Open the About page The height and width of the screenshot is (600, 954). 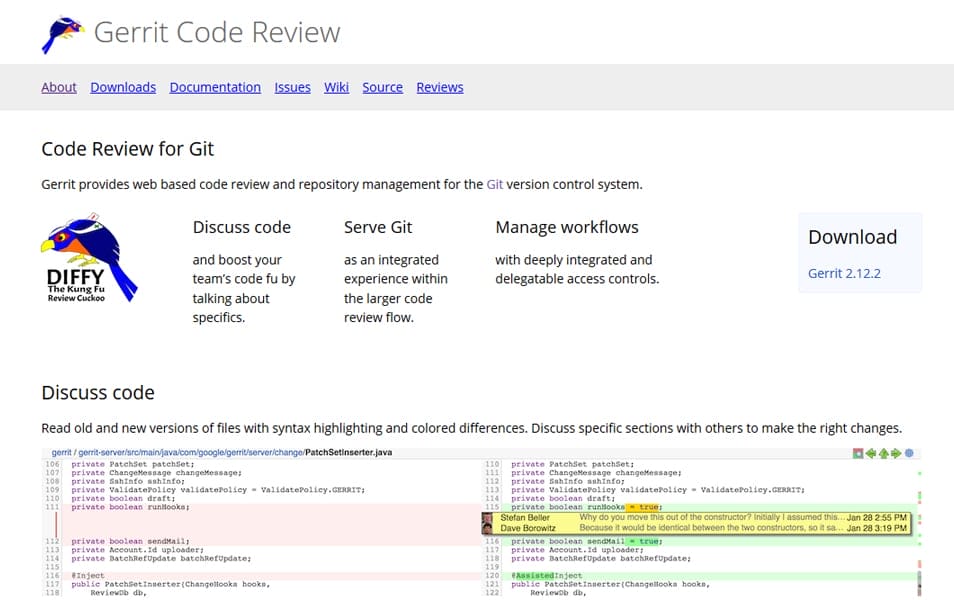click(x=59, y=87)
